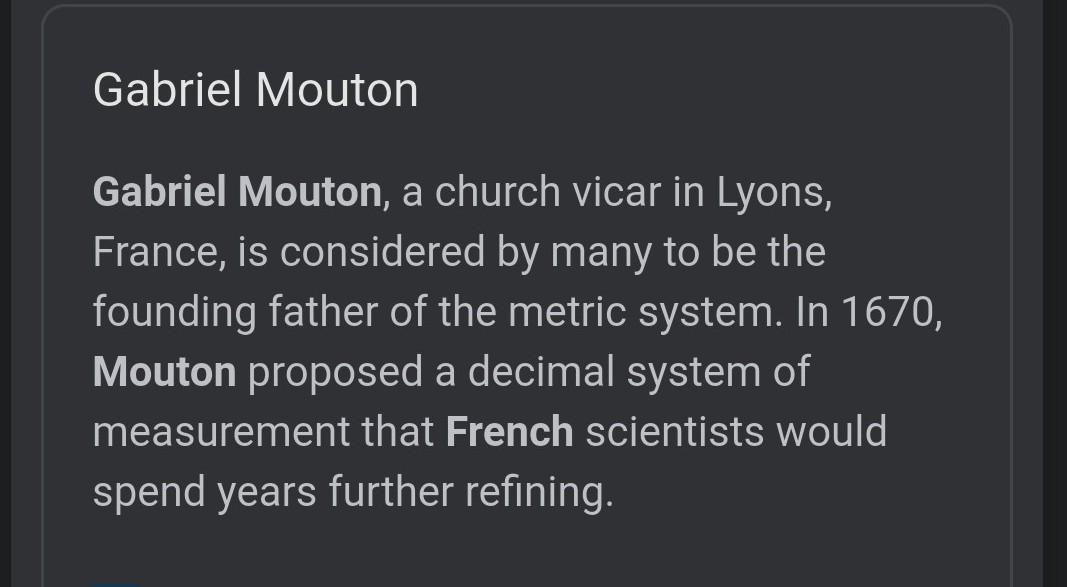1067x587 pixels.
Task: Click the word 'Lyons' in the first line
Action: pyautogui.click(x=770, y=194)
